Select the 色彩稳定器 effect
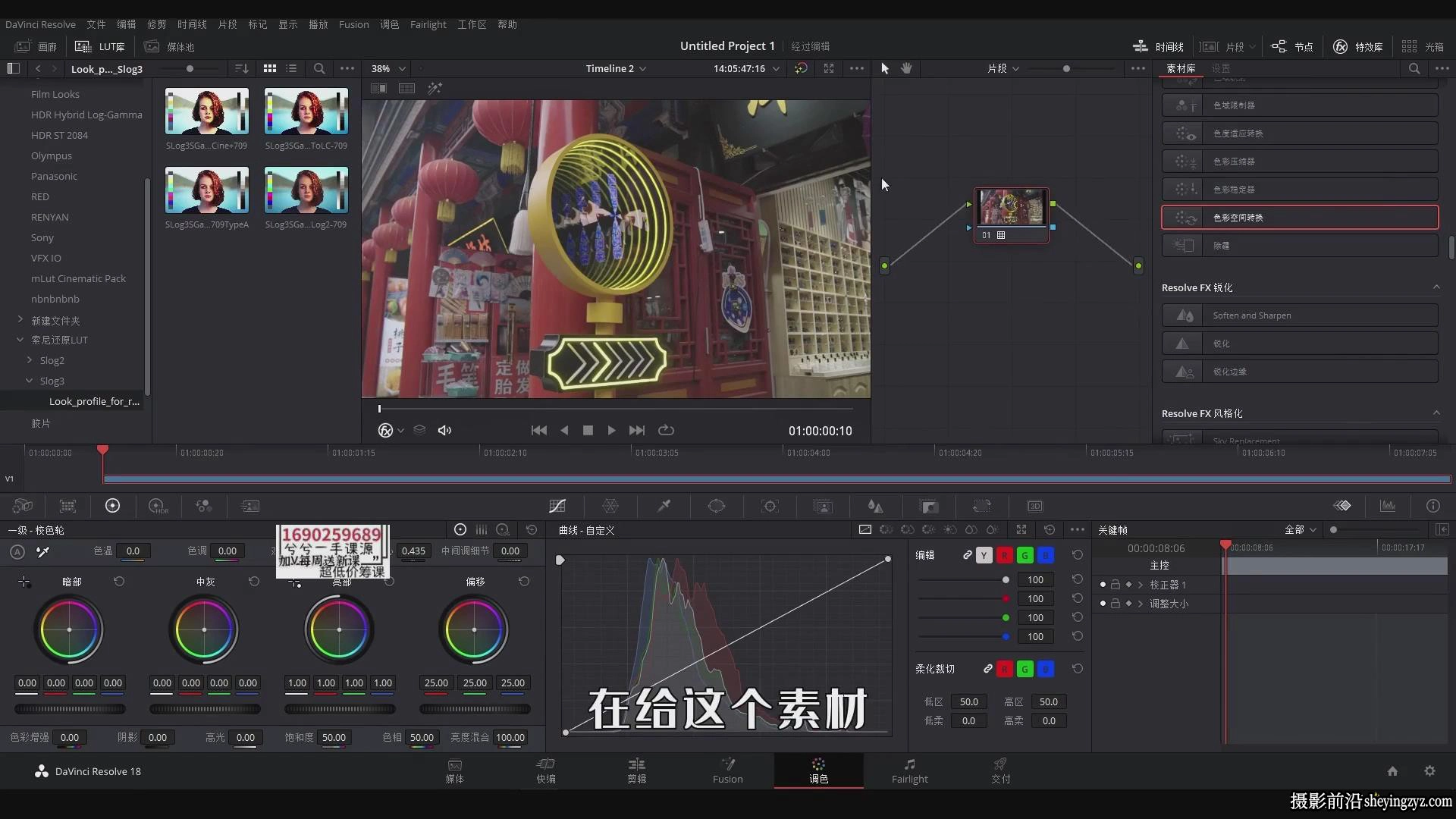This screenshot has width=1456, height=819. coord(1300,190)
